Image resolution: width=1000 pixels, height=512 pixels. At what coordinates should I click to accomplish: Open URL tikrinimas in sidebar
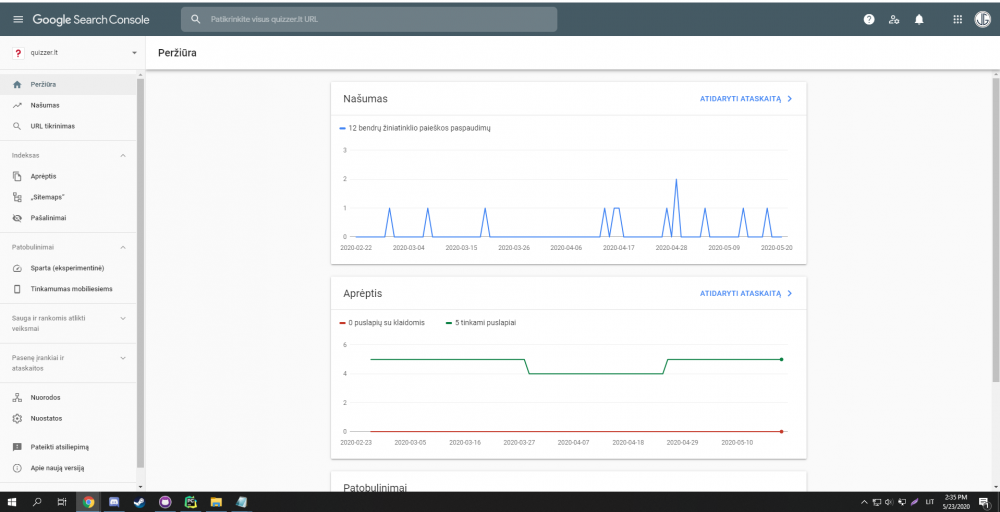click(68, 126)
